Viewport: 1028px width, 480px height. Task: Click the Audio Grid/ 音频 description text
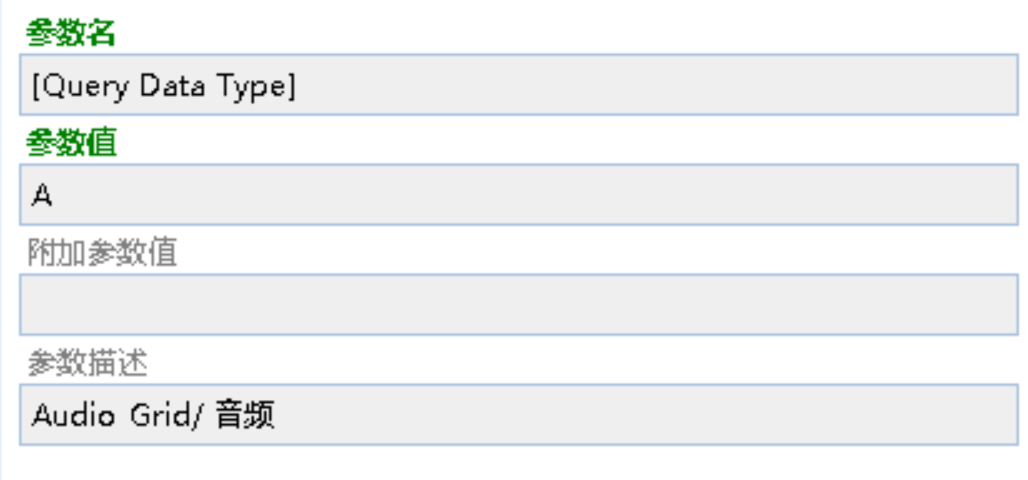153,415
